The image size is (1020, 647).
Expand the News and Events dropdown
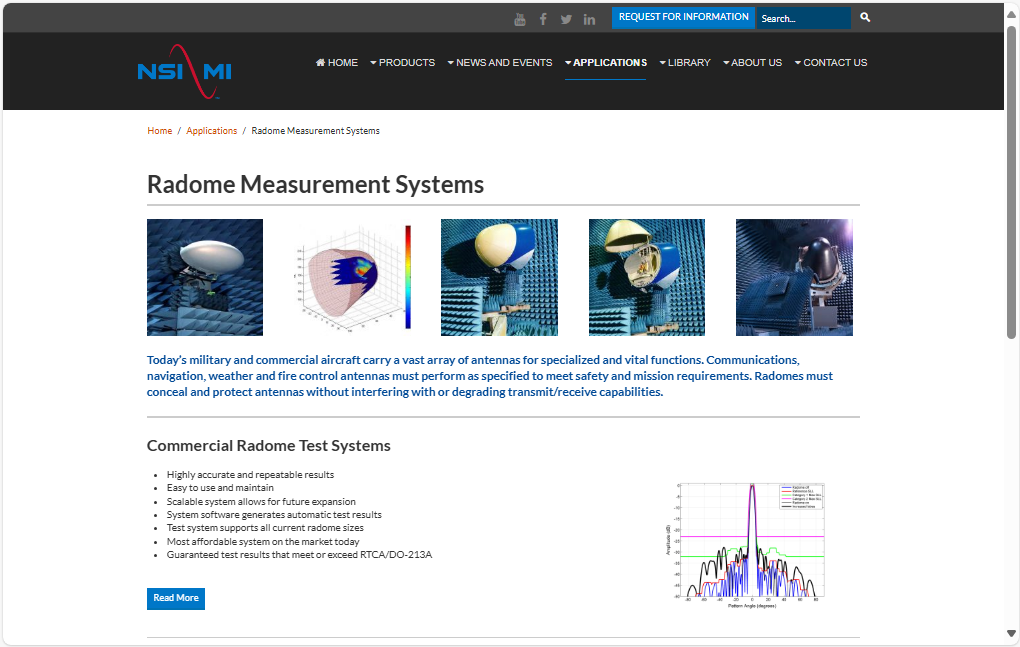click(x=499, y=63)
